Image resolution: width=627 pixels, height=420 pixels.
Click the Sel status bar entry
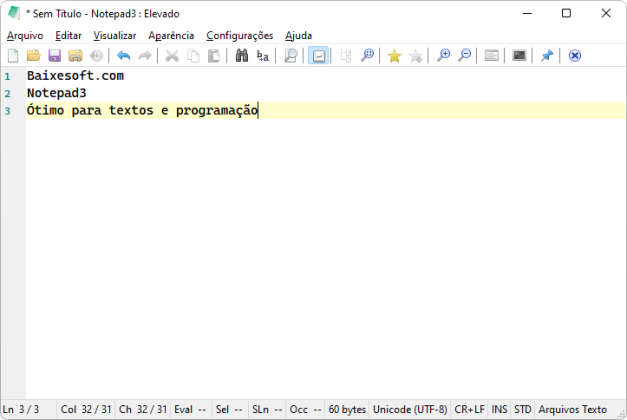click(230, 410)
